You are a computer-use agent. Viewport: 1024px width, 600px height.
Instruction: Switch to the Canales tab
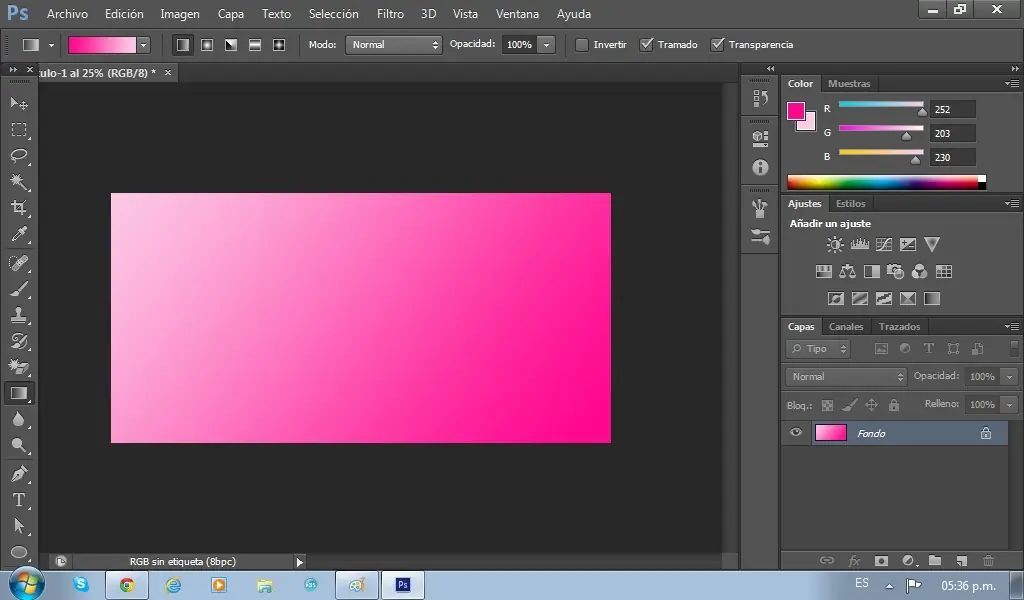846,326
